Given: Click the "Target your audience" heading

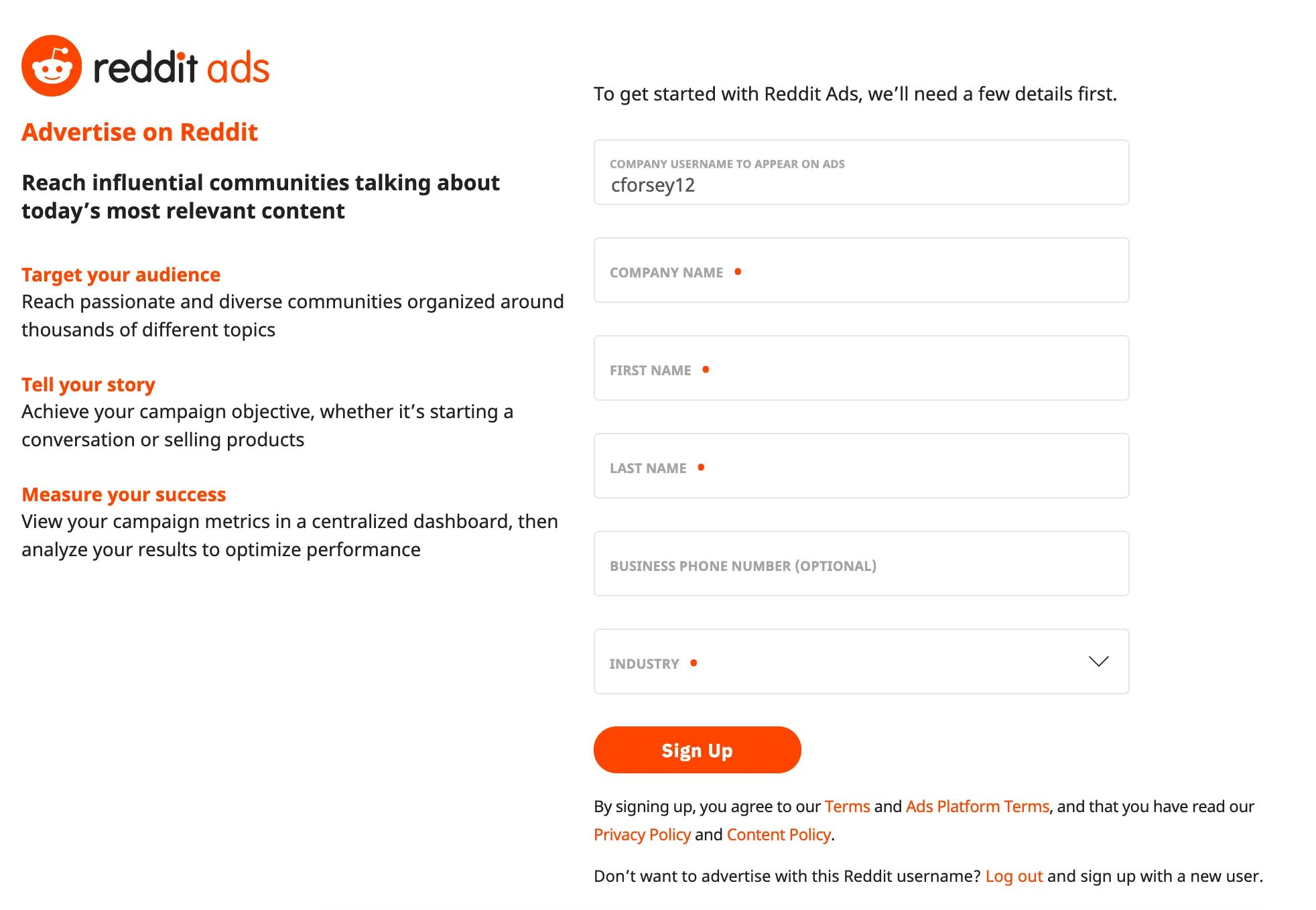Looking at the screenshot, I should pyautogui.click(x=121, y=275).
